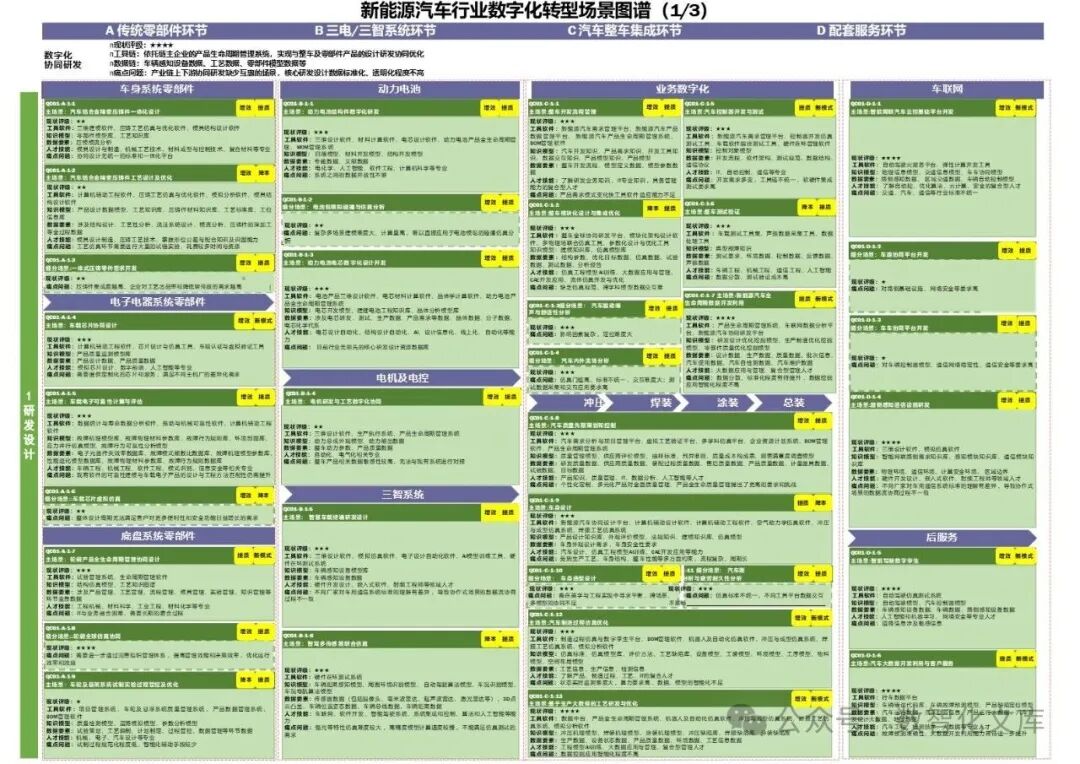Click 新模式 tag on first 车联网 card
Image resolution: width=1080 pixels, height=764 pixels.
point(1024,108)
